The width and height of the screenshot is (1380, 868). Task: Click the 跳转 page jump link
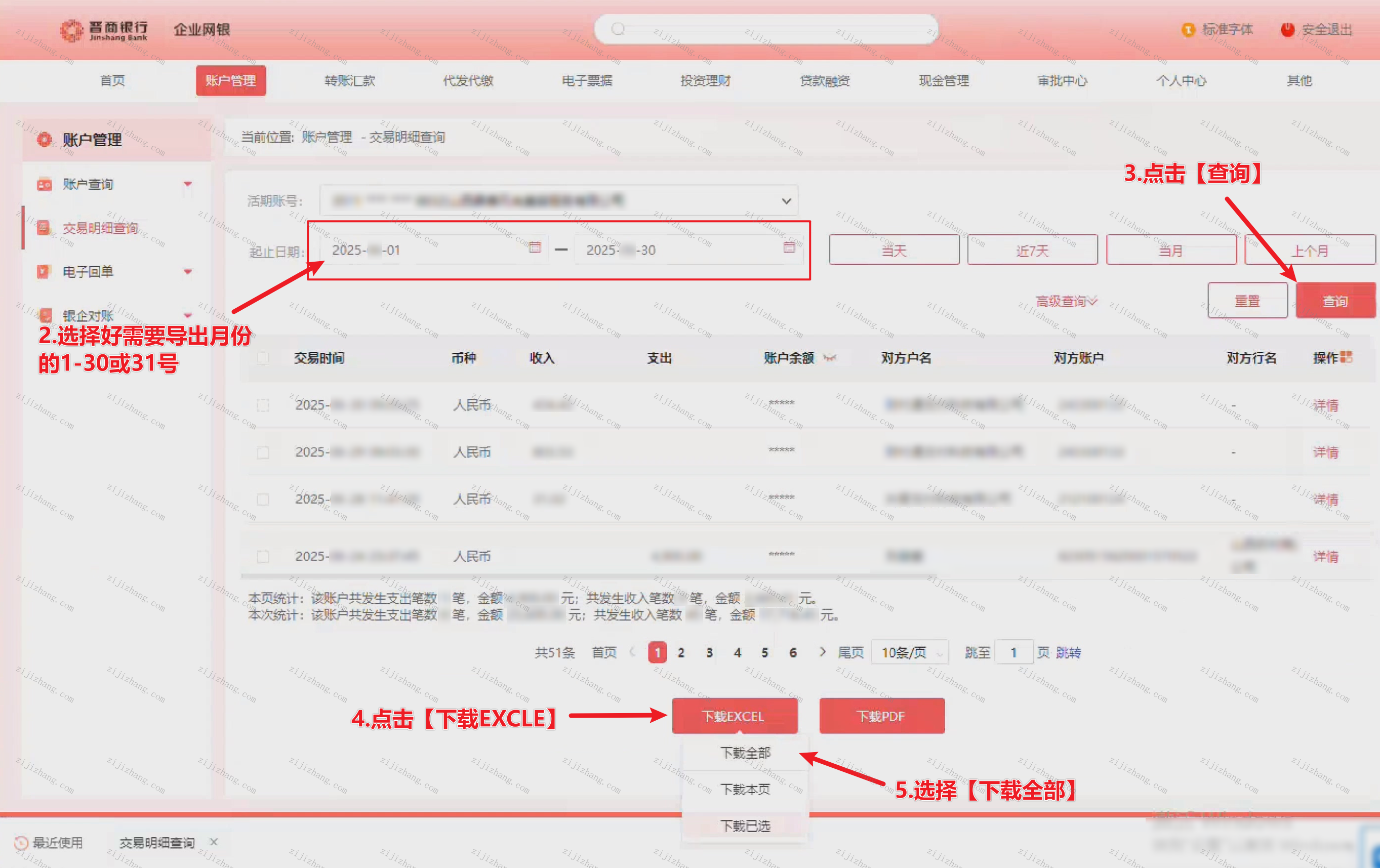(x=1068, y=652)
